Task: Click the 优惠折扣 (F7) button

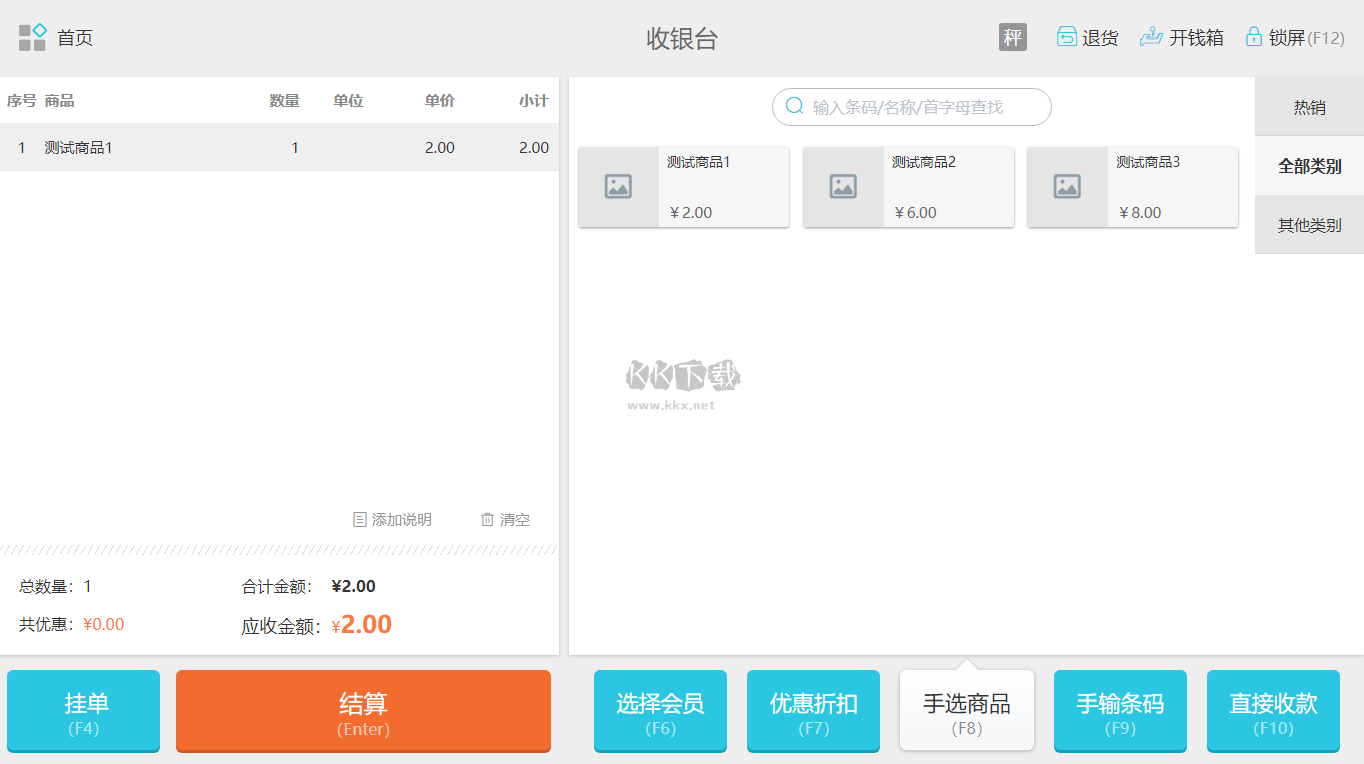Action: pos(813,711)
